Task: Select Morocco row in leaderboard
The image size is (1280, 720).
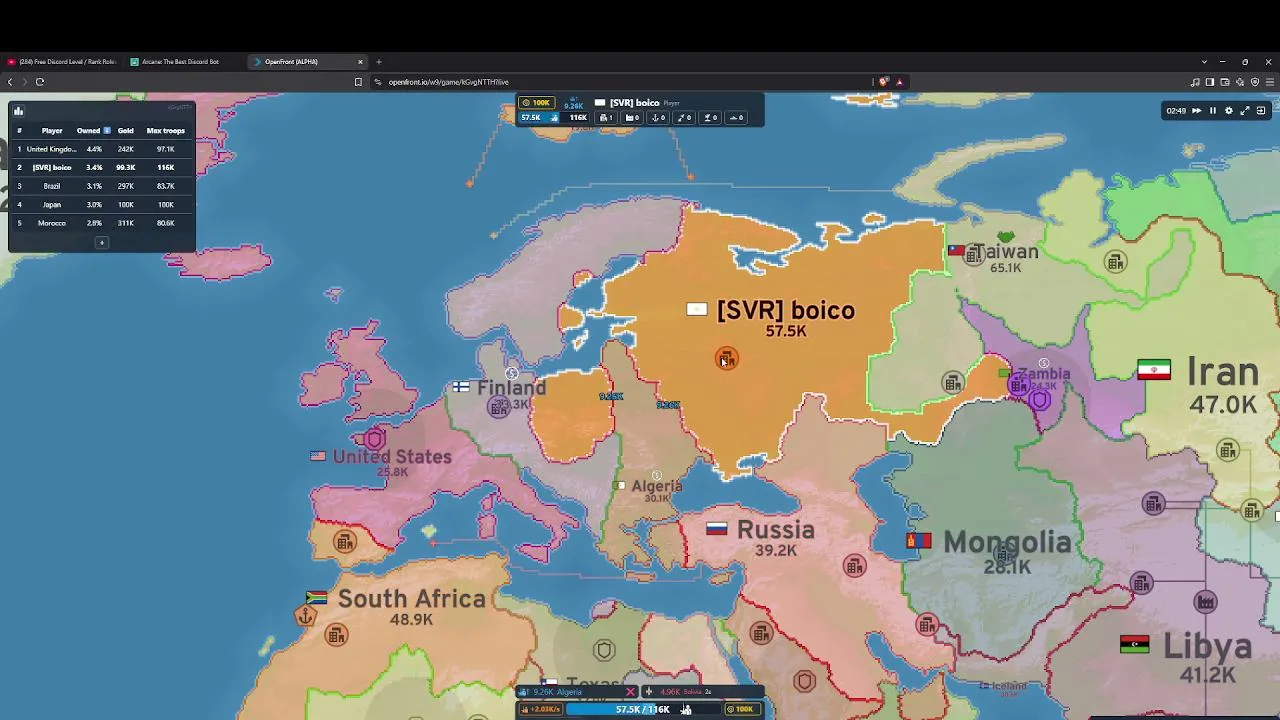Action: click(x=102, y=223)
